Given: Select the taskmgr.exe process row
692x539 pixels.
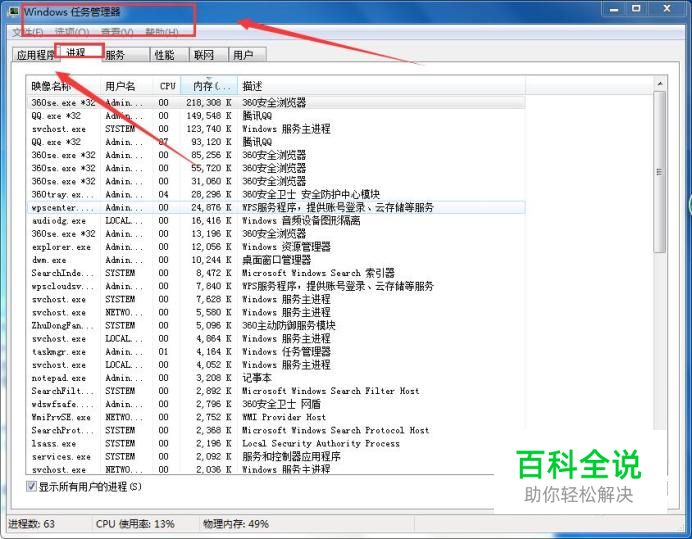Looking at the screenshot, I should coord(276,352).
